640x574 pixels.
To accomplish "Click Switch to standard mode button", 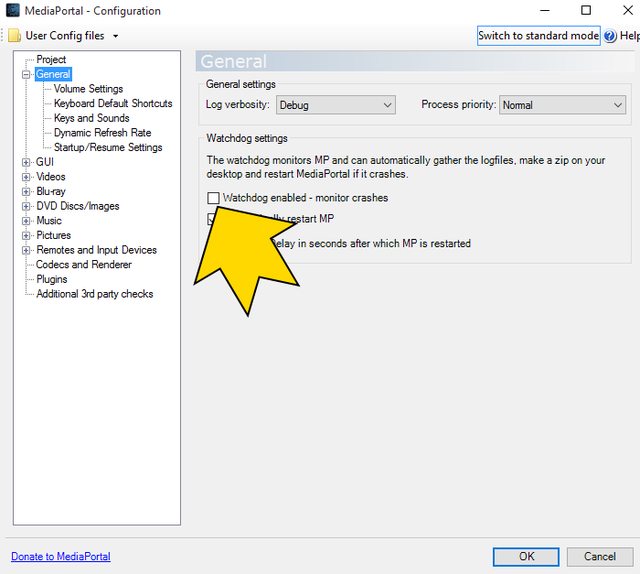I will (x=538, y=36).
